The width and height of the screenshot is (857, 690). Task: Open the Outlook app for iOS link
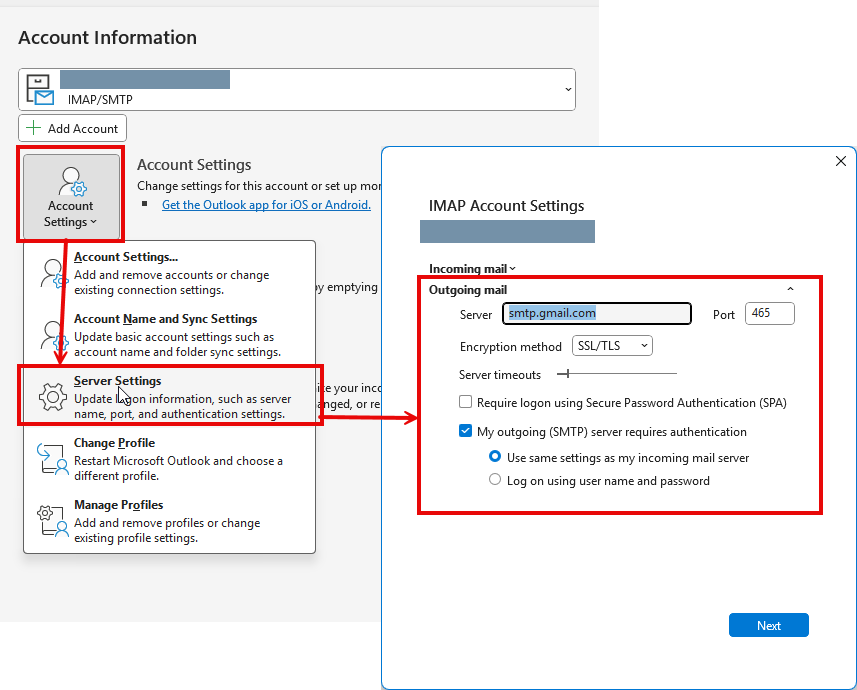pos(266,204)
